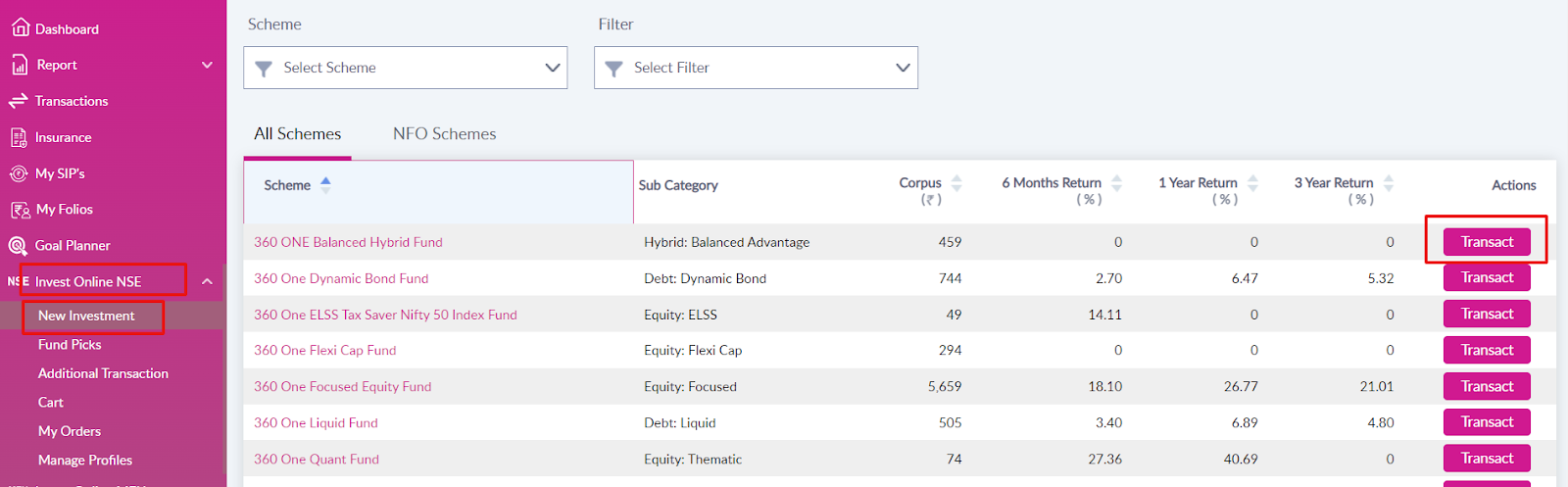Switch to the NFO Schemes tab
Viewport: 1568px width, 487px height.
coord(445,134)
